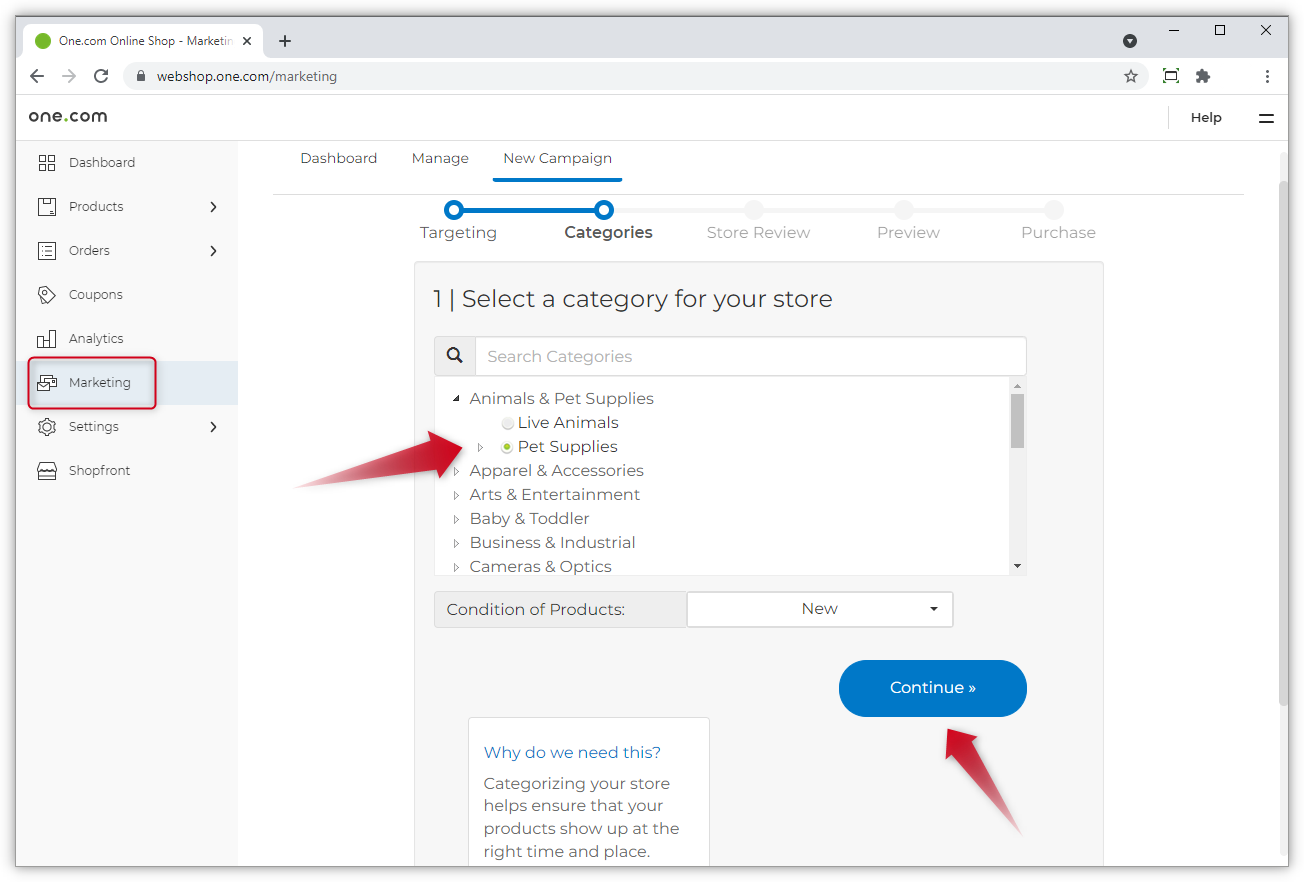Click the Analytics bar chart icon
This screenshot has width=1304, height=882.
pos(47,339)
